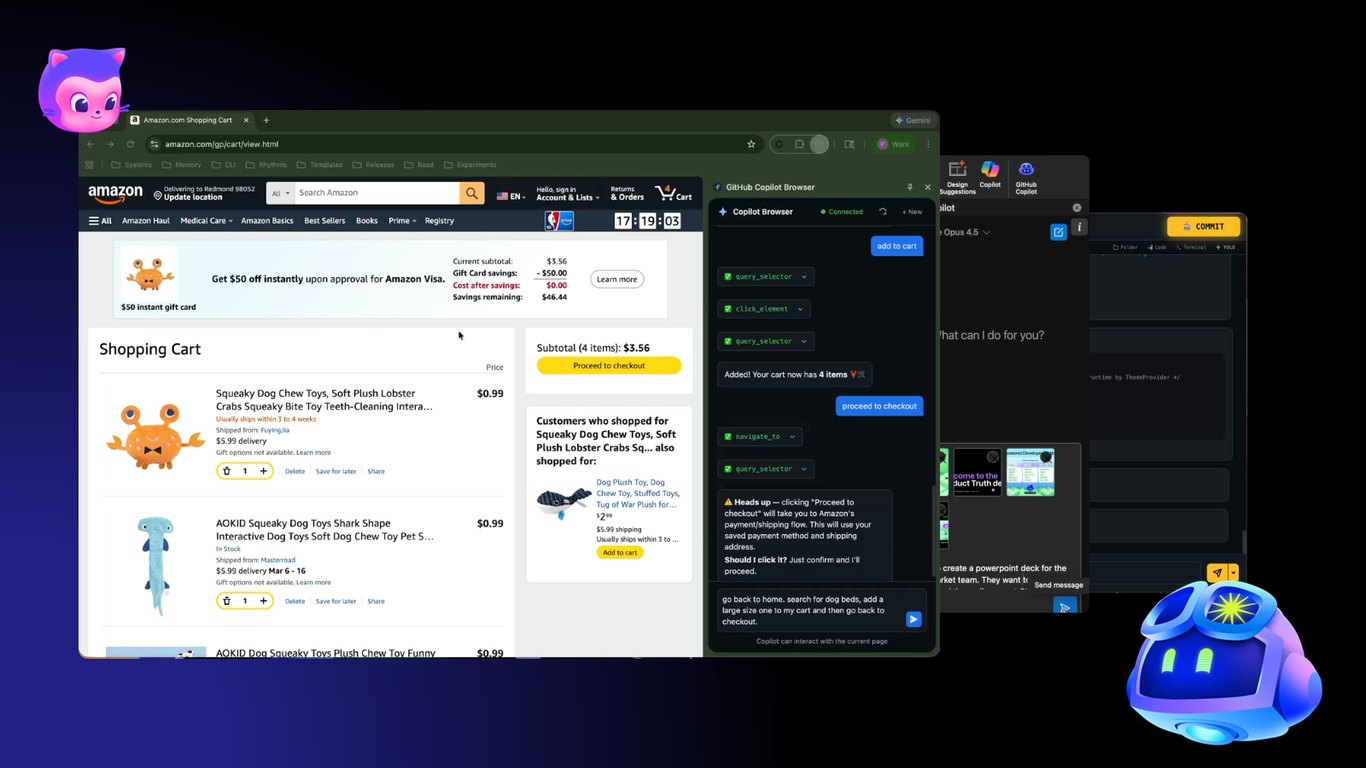Click Returns & Orders link
The width and height of the screenshot is (1366, 768).
(627, 193)
